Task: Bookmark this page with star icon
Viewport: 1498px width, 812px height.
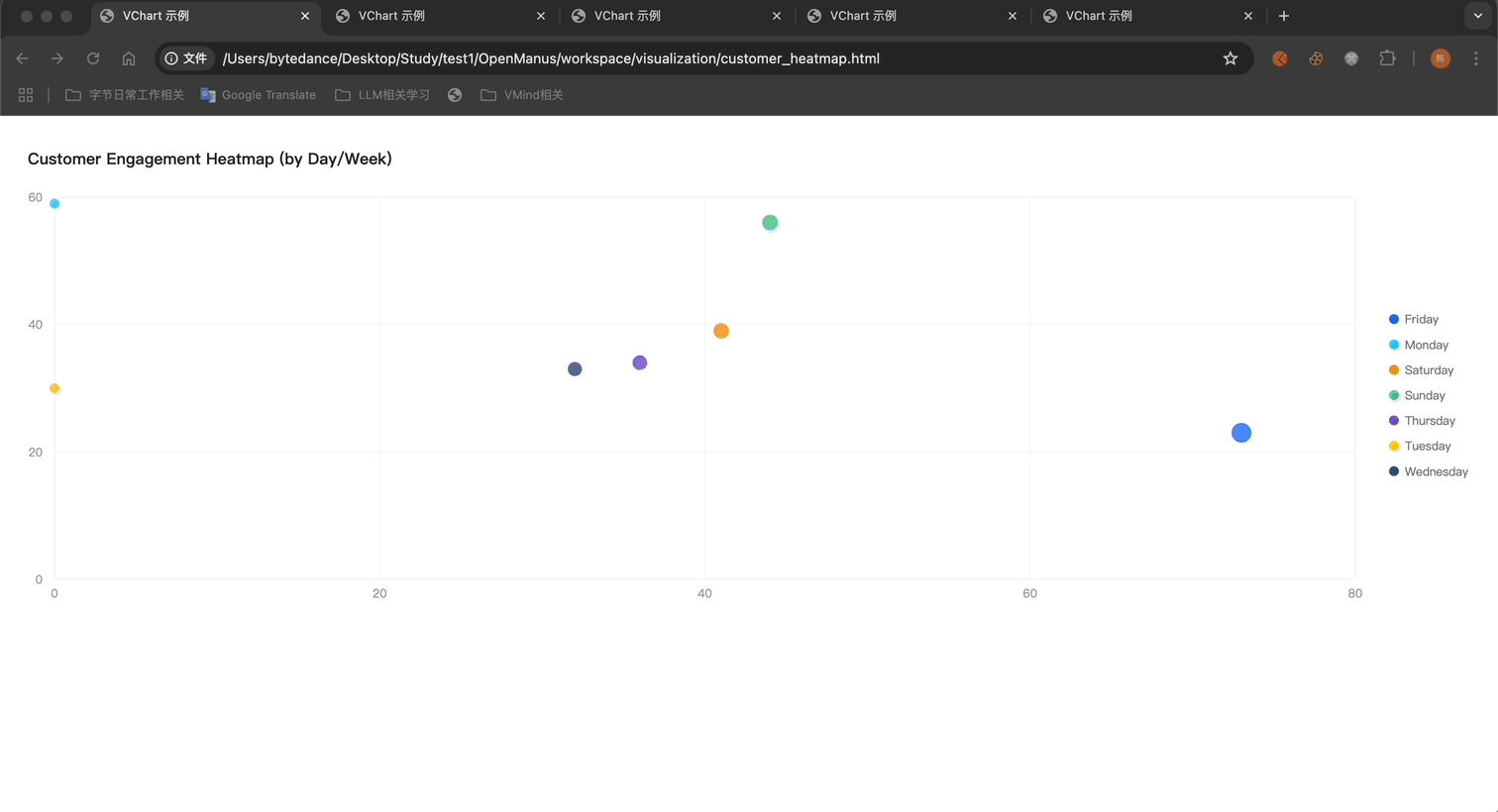Action: tap(1230, 58)
